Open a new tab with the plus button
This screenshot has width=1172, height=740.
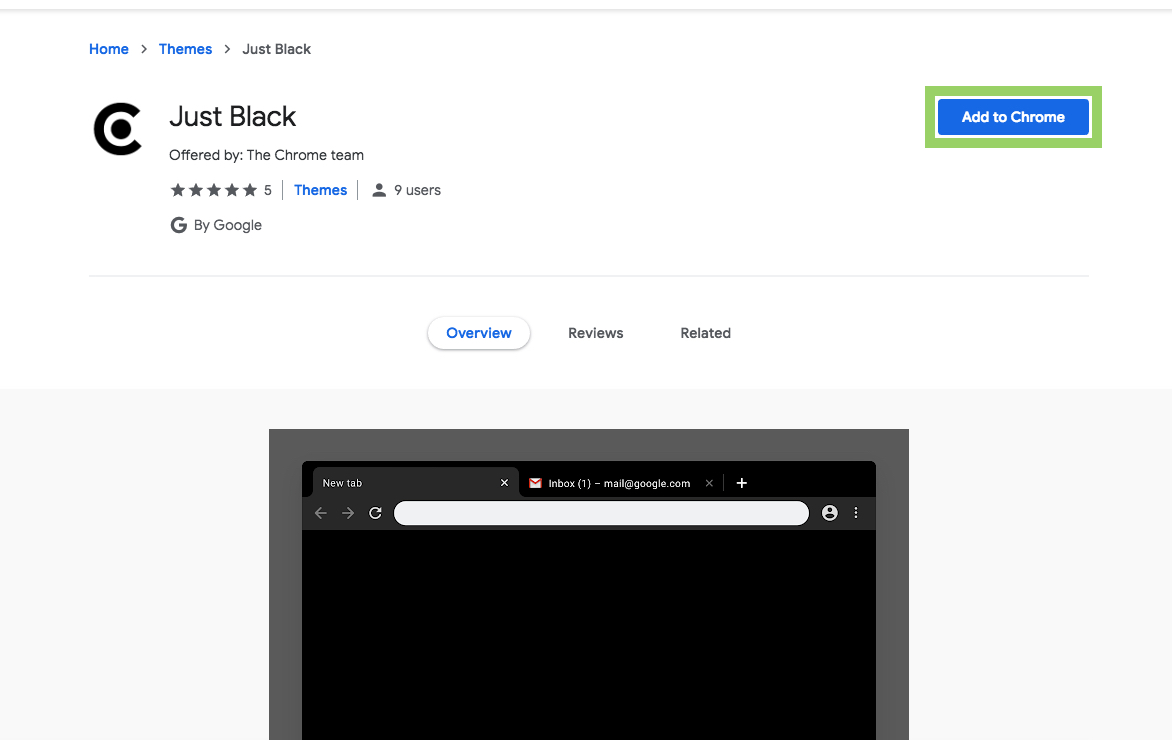coord(741,482)
